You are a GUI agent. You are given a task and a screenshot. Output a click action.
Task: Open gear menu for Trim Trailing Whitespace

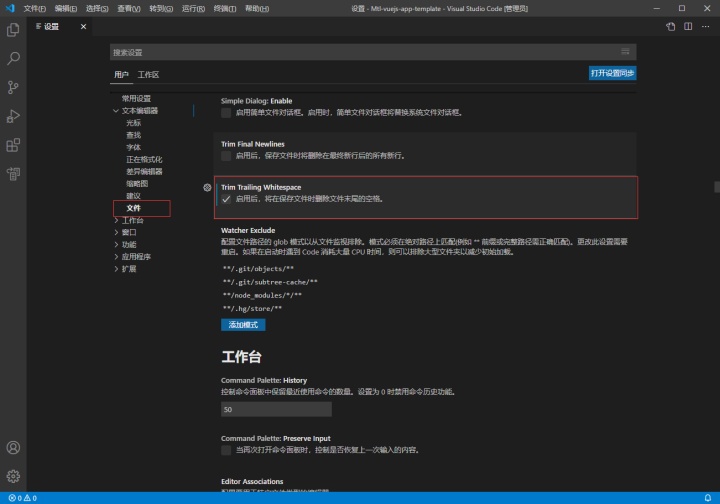pos(207,187)
